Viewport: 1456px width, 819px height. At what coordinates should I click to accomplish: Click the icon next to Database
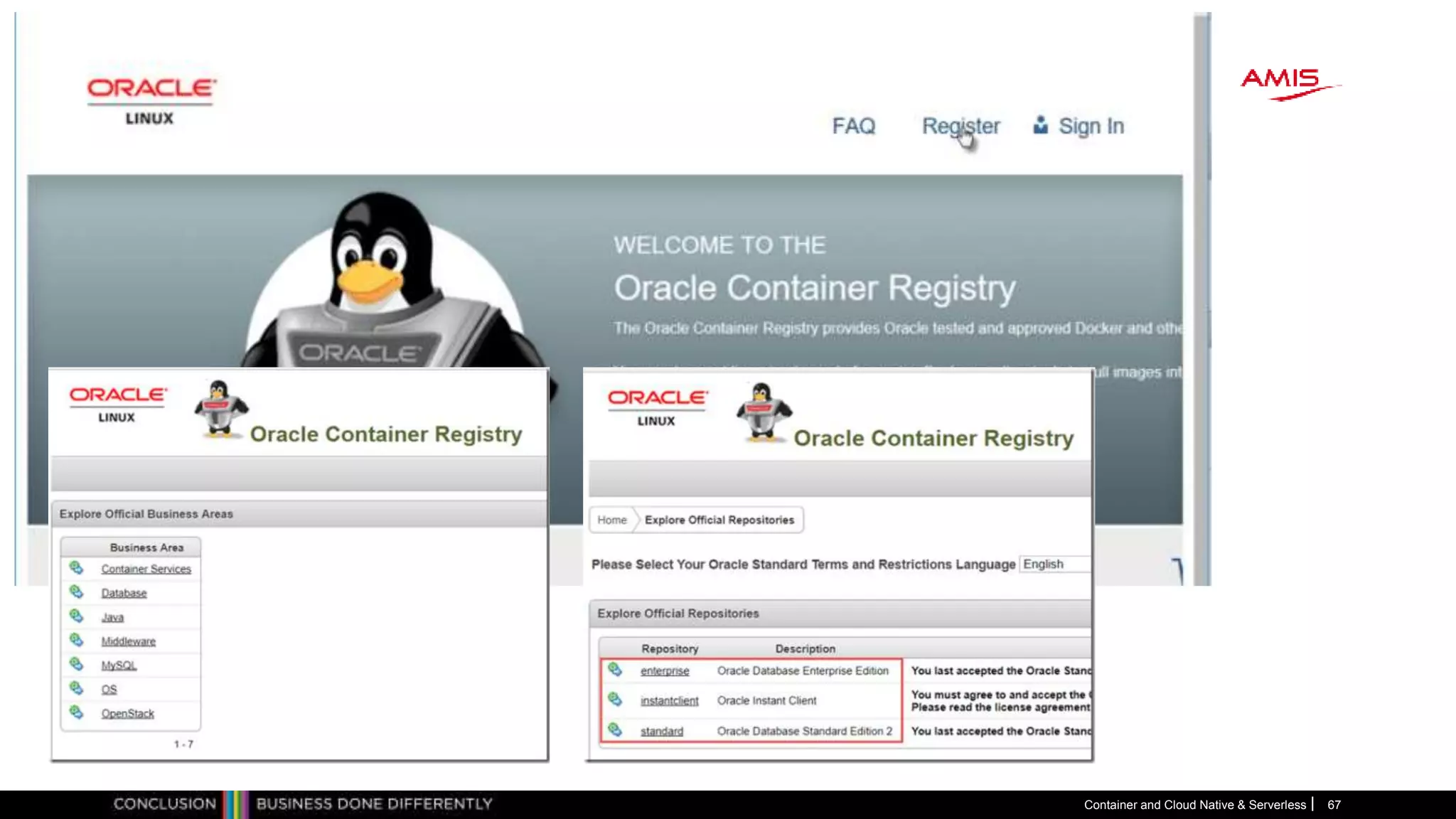point(76,592)
